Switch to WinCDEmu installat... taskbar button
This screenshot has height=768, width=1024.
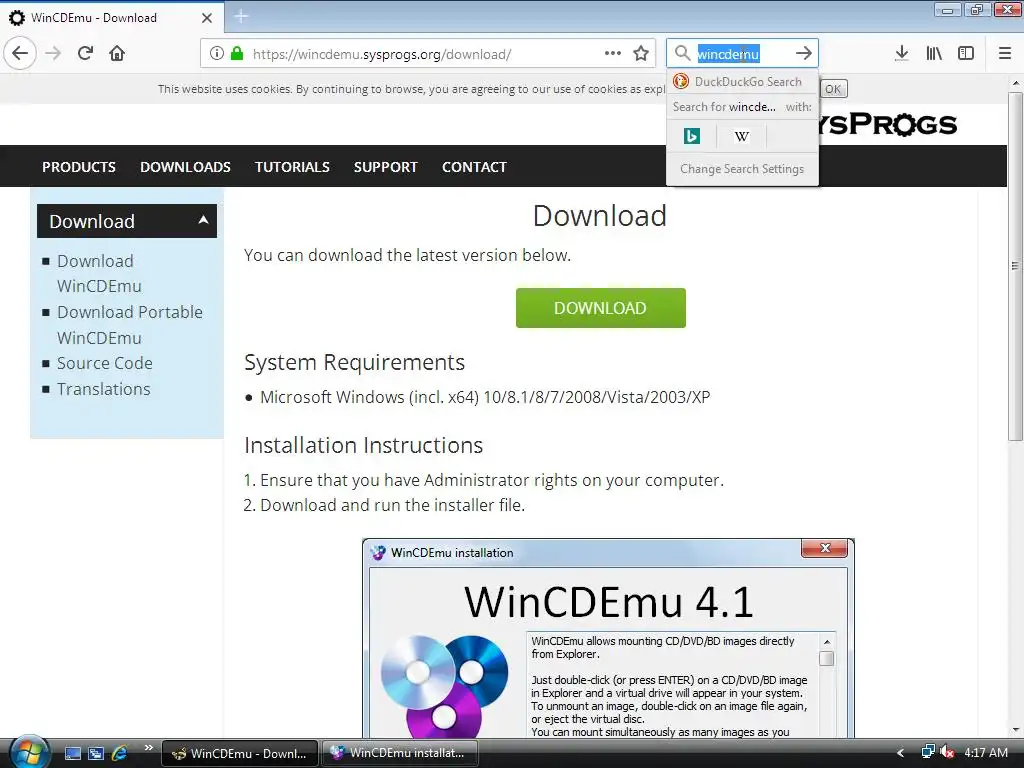(x=400, y=753)
